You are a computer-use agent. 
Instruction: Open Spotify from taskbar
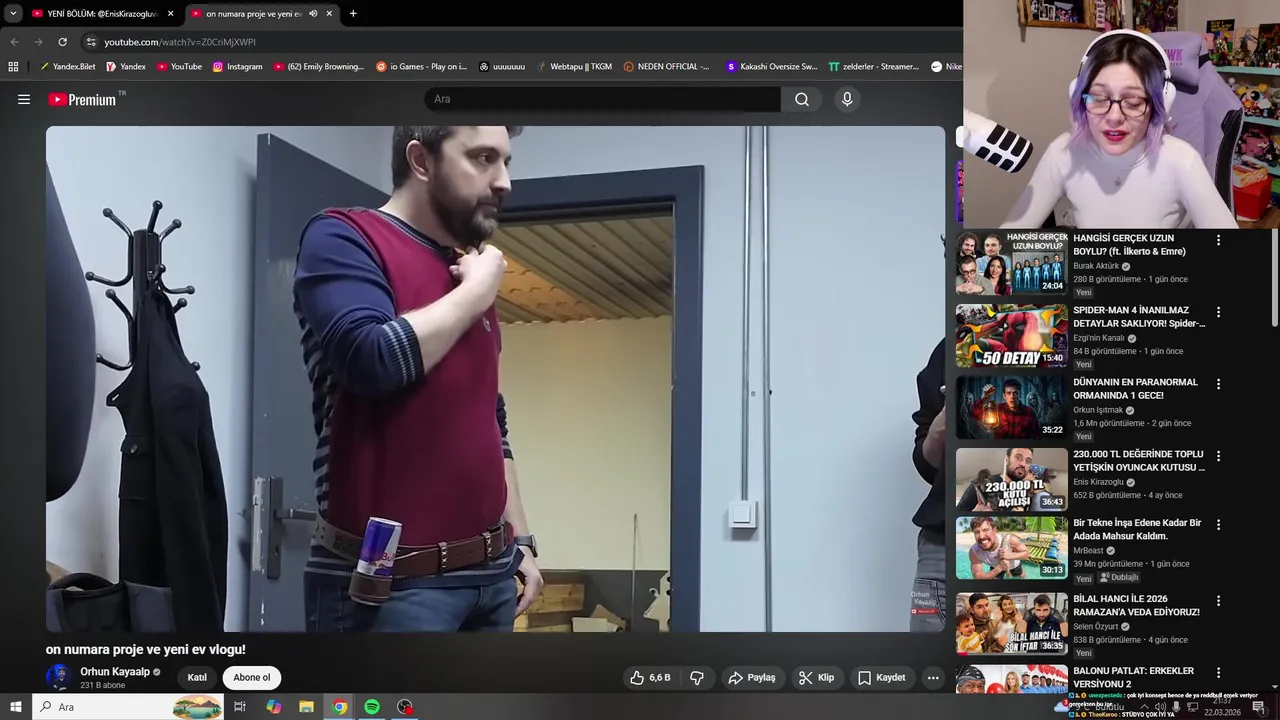point(372,707)
